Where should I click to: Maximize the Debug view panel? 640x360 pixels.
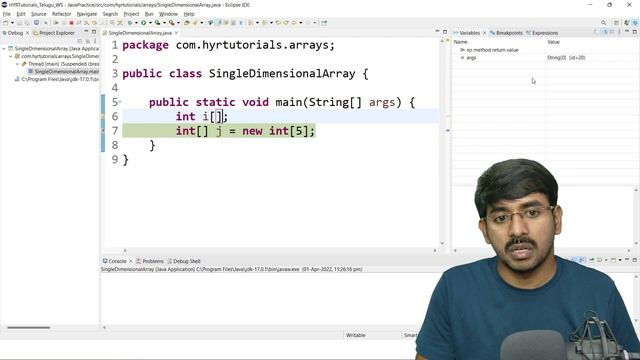[94, 31]
